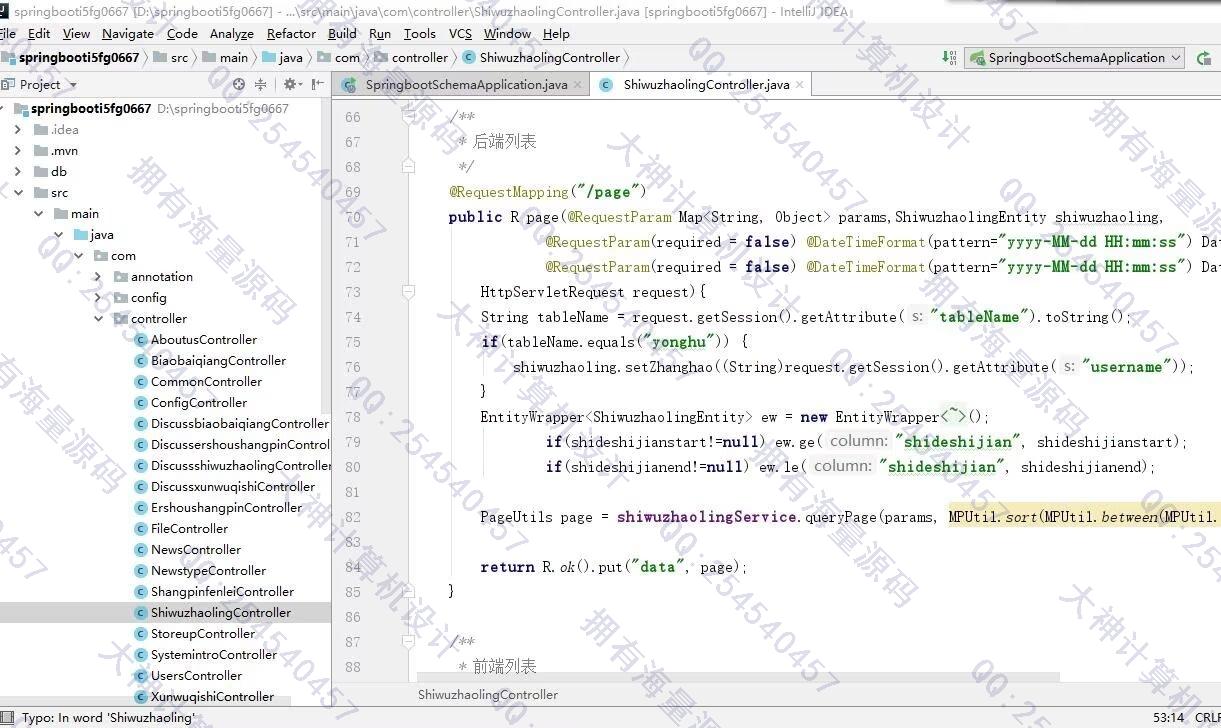Click the Collapse All icon in Project panel
Screen dimensions: 1221x728
tap(261, 84)
